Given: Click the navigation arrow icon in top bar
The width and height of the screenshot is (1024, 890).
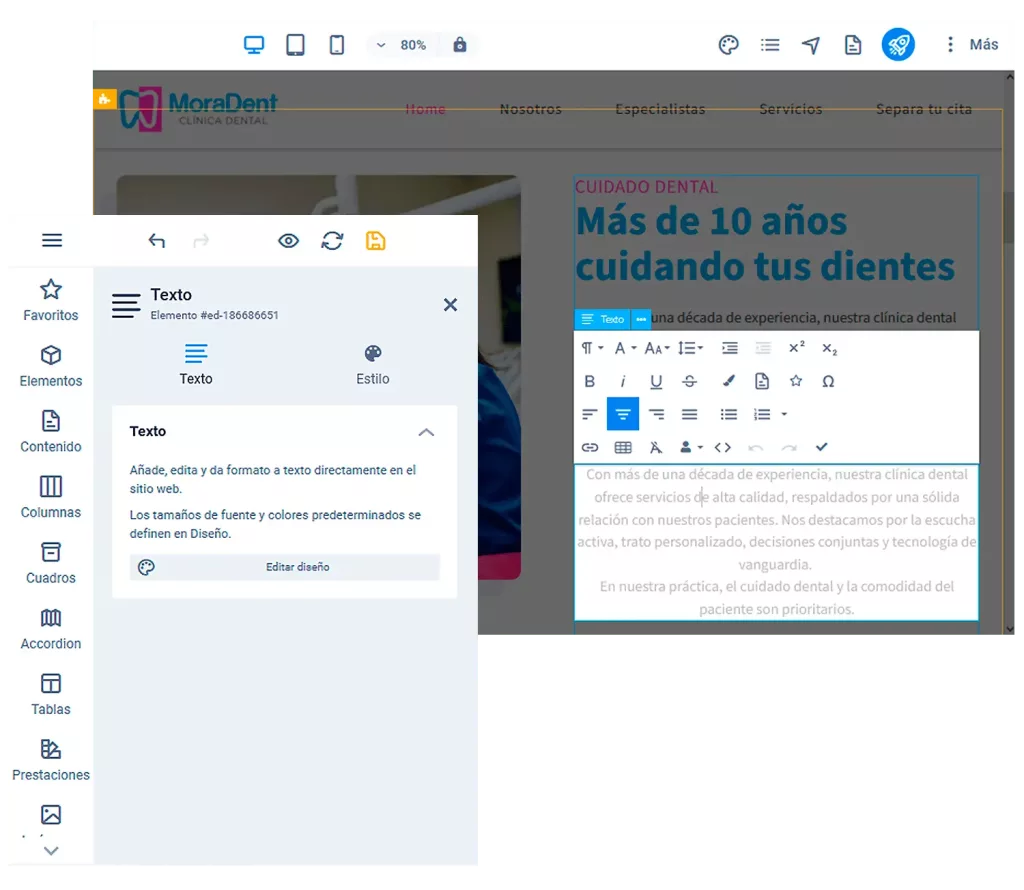Looking at the screenshot, I should coord(811,45).
